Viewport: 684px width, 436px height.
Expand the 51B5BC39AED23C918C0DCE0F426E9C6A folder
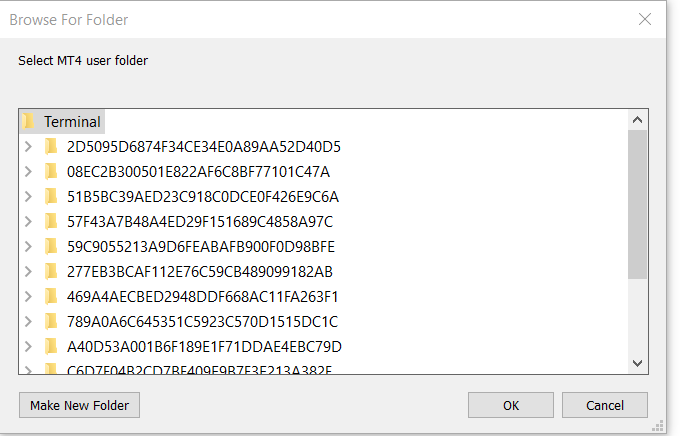coord(29,196)
